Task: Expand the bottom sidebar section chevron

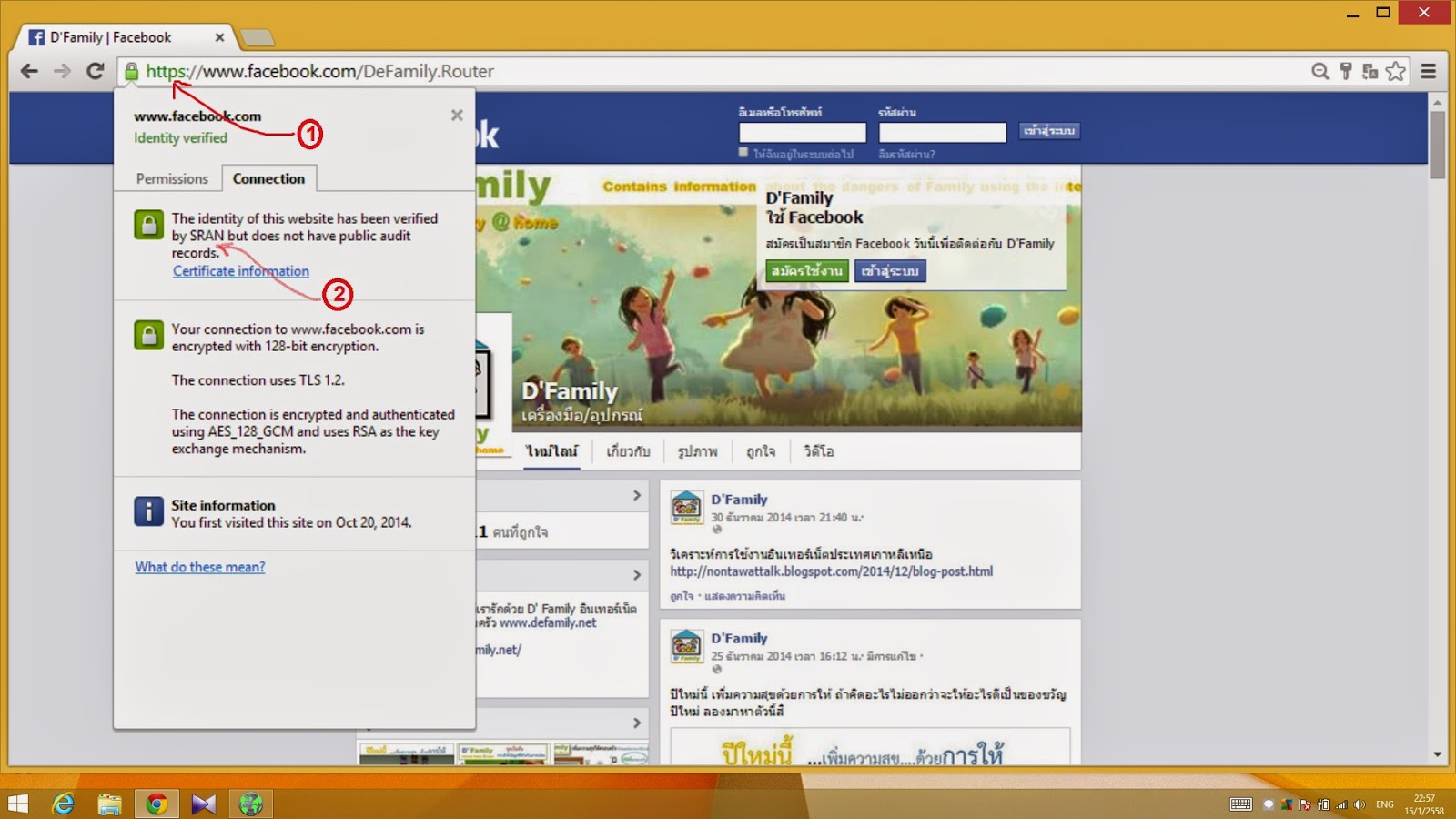Action: [x=637, y=723]
